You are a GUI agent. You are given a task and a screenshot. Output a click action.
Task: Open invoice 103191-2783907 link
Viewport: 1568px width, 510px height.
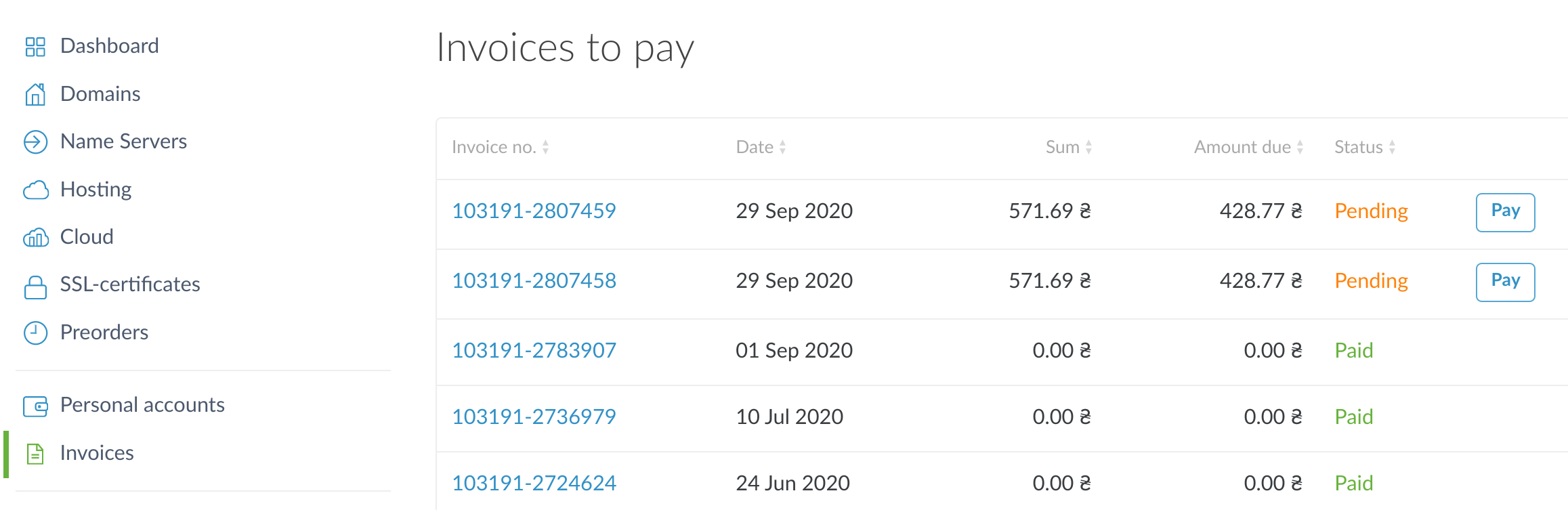click(x=534, y=350)
